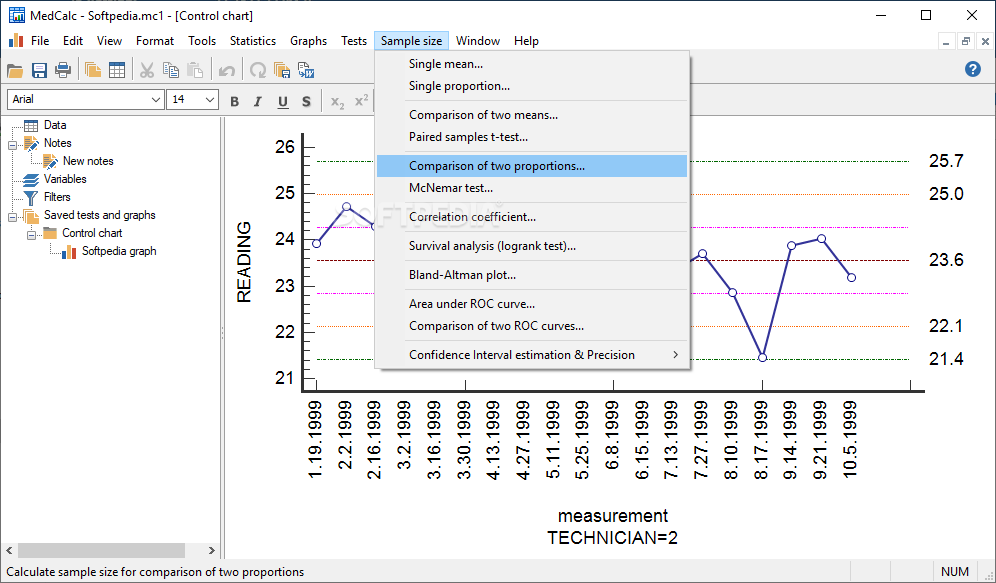Viewport: 996px width, 583px height.
Task: Click the Recall dialog circular arrow icon
Action: (x=258, y=70)
